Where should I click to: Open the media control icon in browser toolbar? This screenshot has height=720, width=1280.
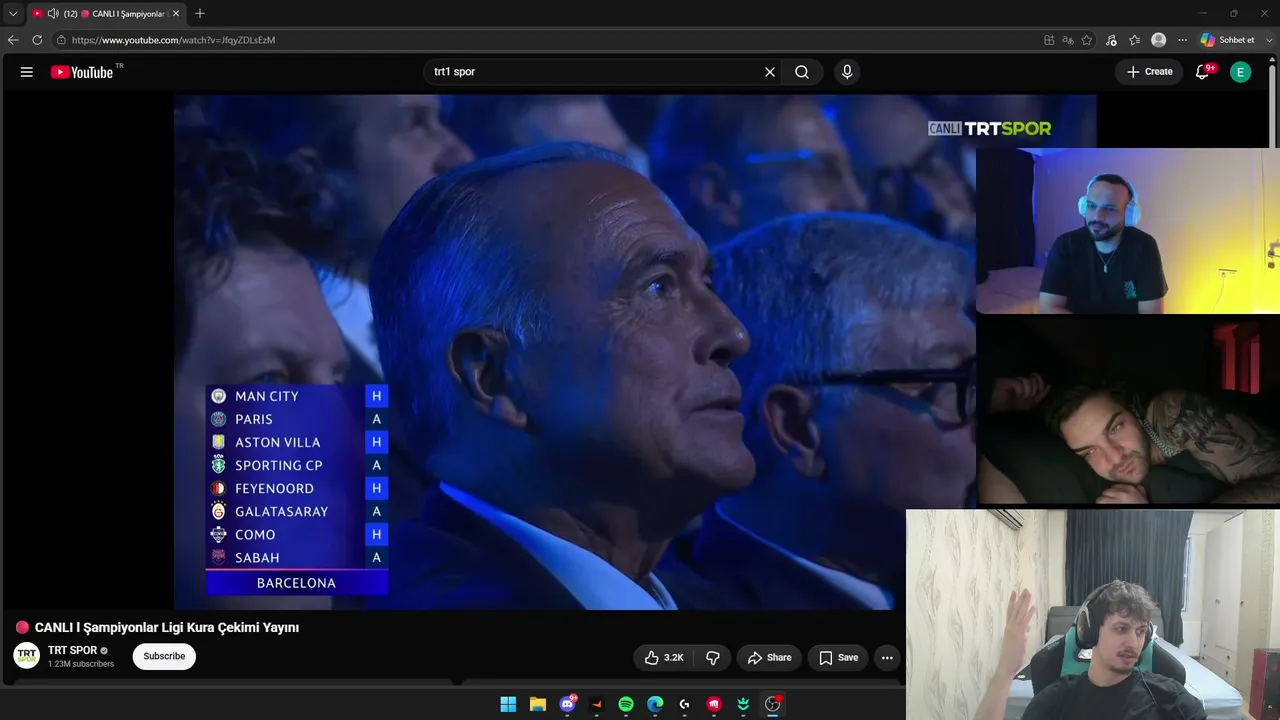click(1111, 40)
